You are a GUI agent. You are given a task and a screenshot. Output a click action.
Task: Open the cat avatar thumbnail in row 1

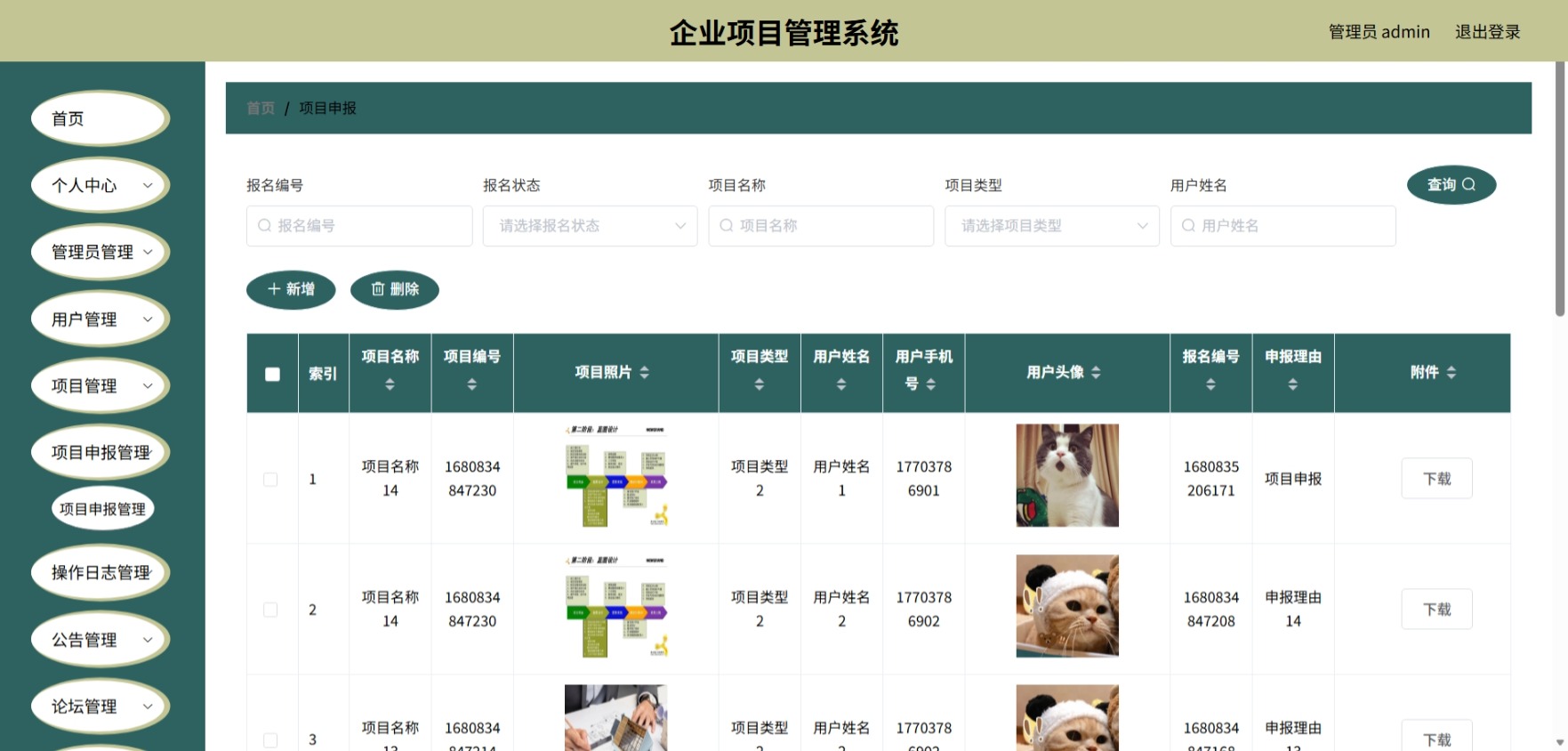coord(1067,475)
